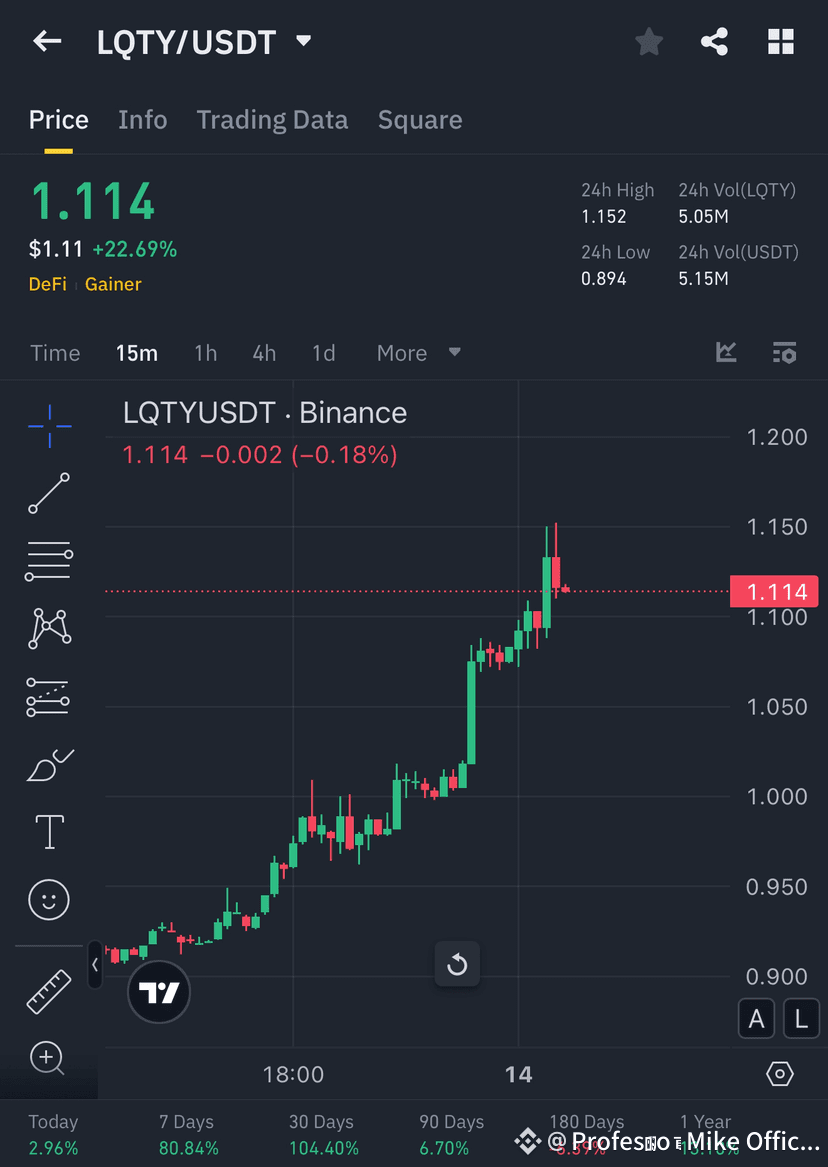This screenshot has width=828, height=1167.
Task: Toggle Auto scale with the A button
Action: click(756, 1018)
